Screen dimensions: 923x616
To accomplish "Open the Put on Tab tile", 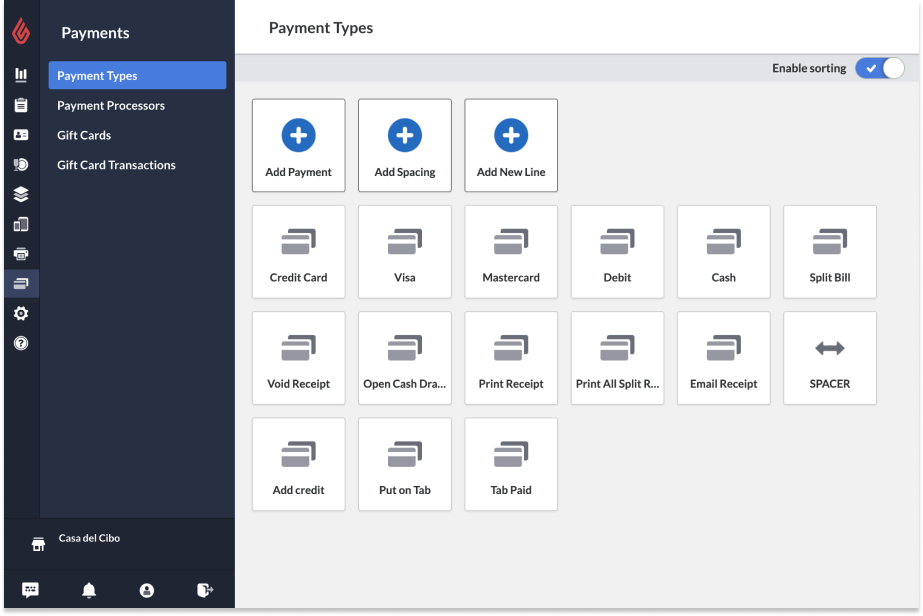I will pos(405,464).
